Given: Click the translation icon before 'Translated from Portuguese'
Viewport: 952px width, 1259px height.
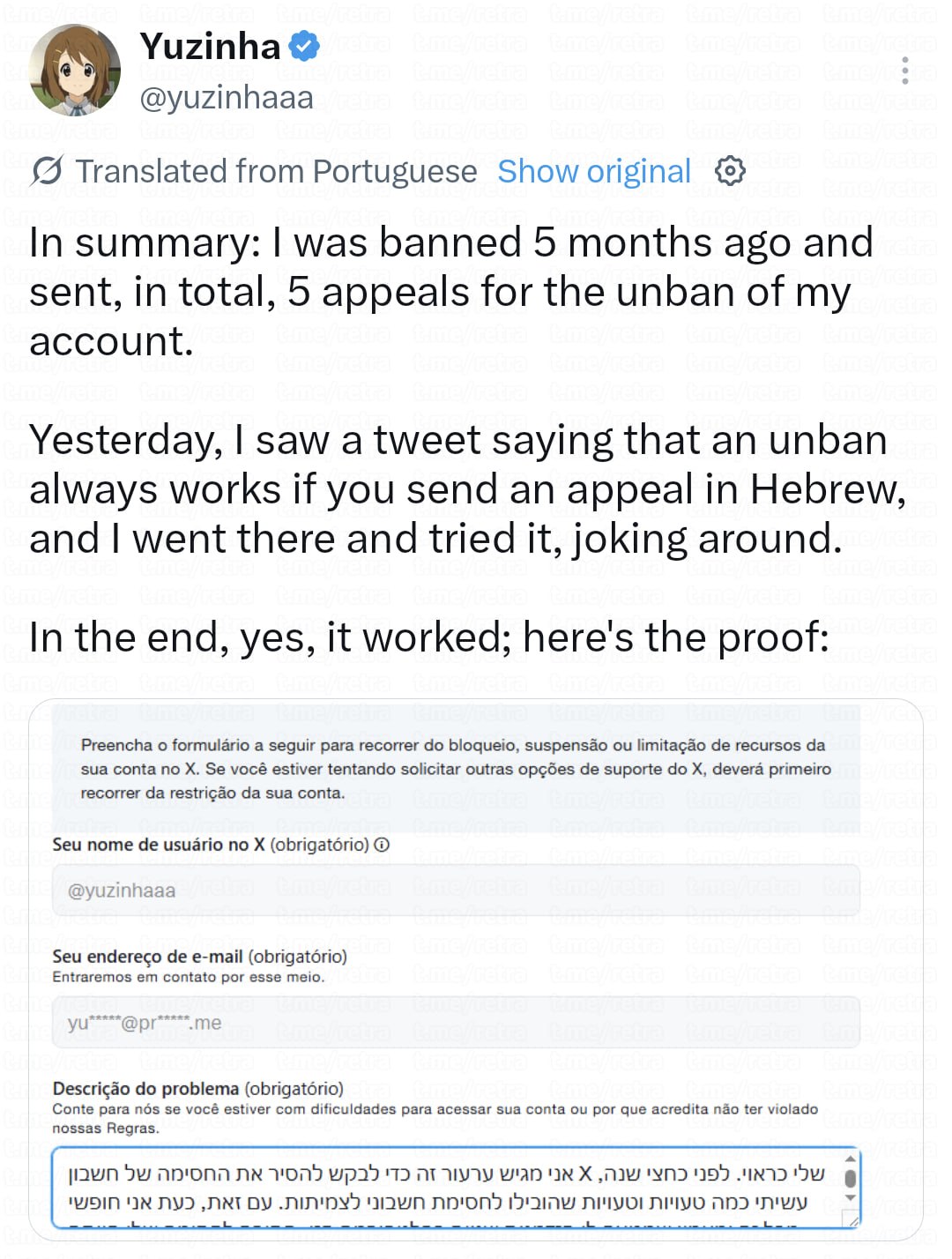Looking at the screenshot, I should coord(47,171).
